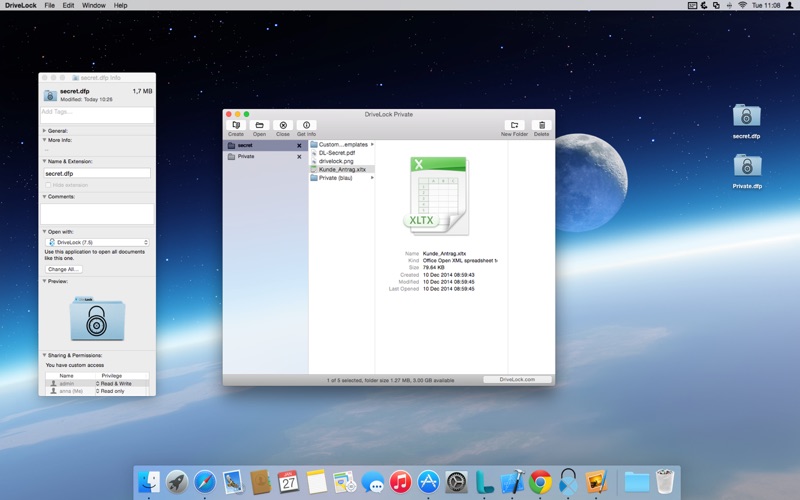Open the Edit menu
This screenshot has height=500, width=800.
coord(68,5)
